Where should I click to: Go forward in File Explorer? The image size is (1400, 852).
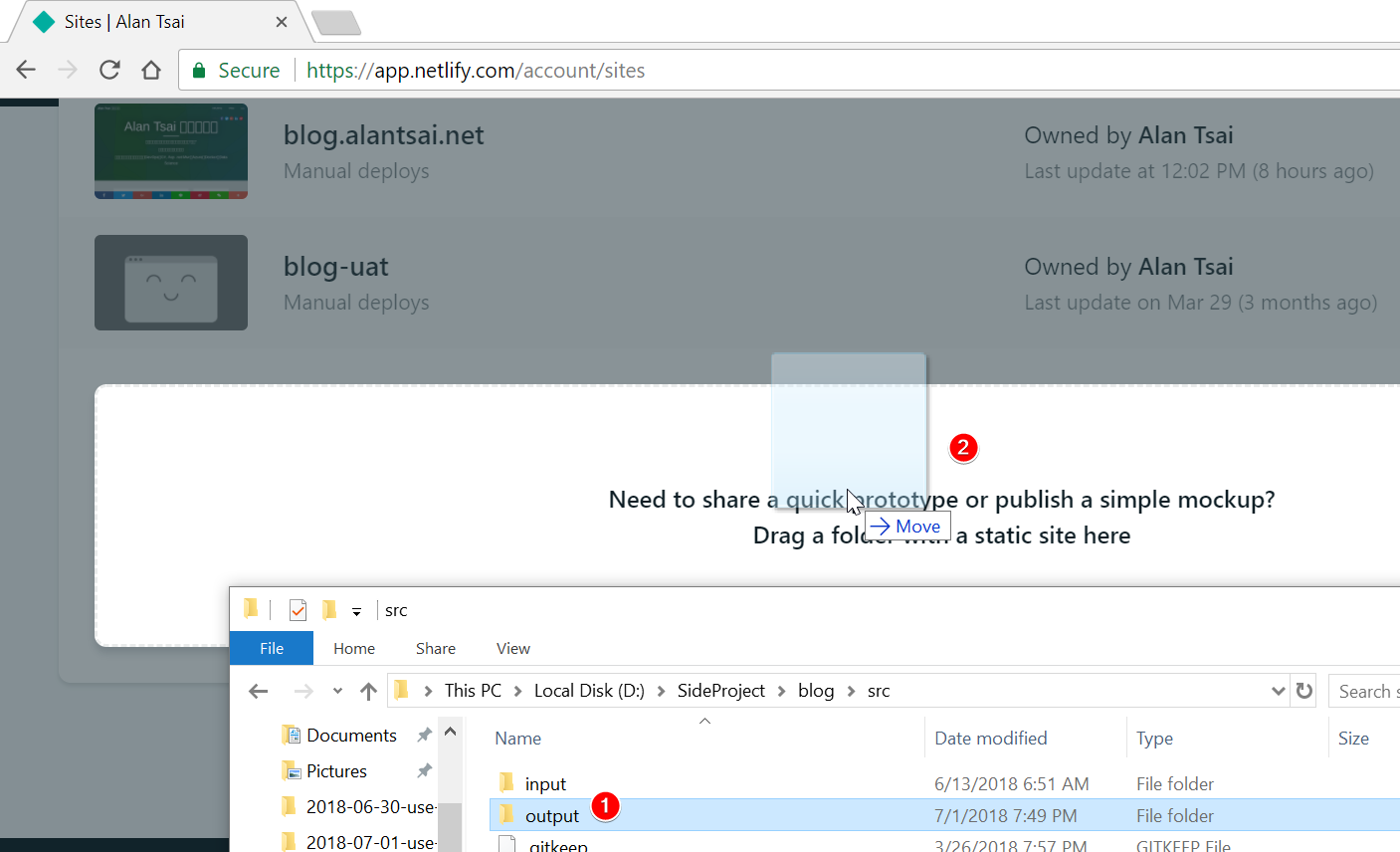[303, 691]
